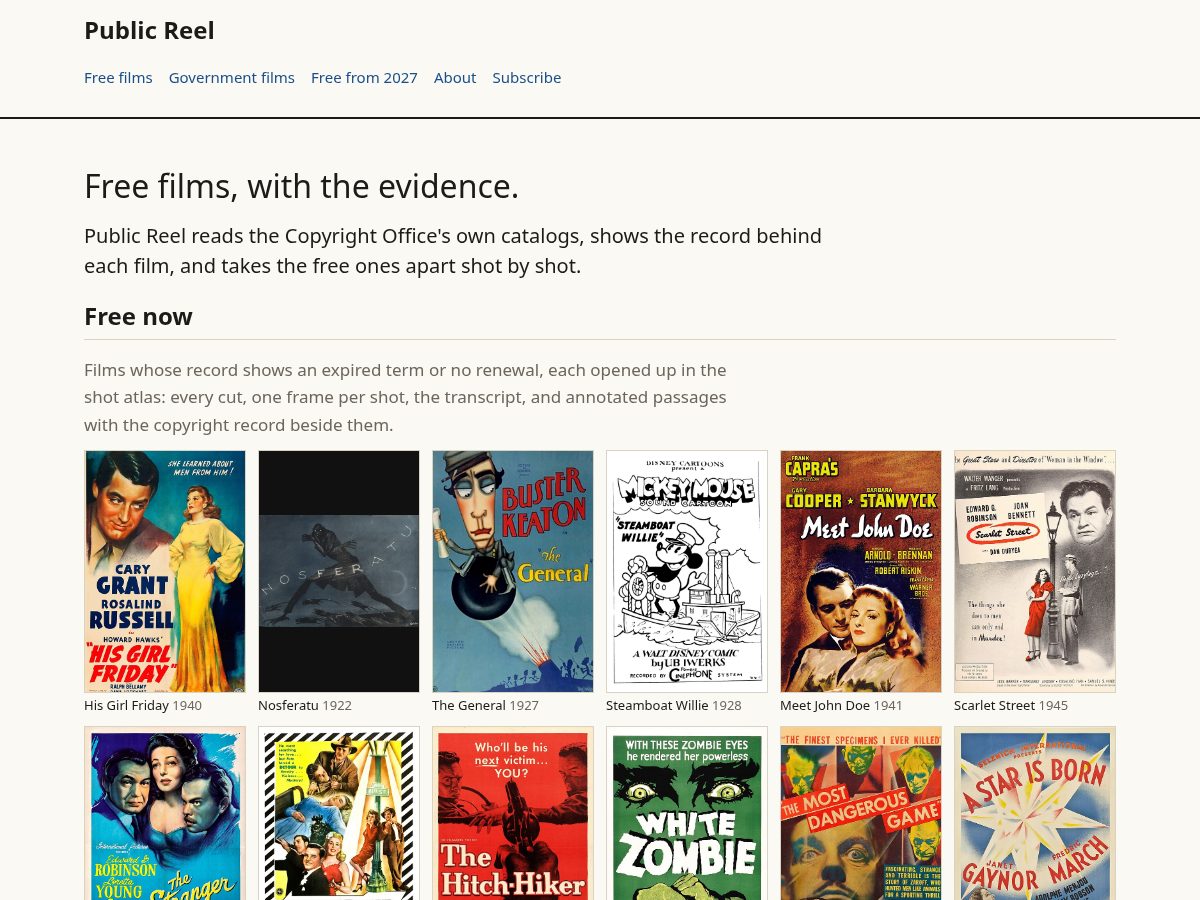The width and height of the screenshot is (1200, 900).
Task: Open the Nosferatu poster
Action: tap(339, 571)
